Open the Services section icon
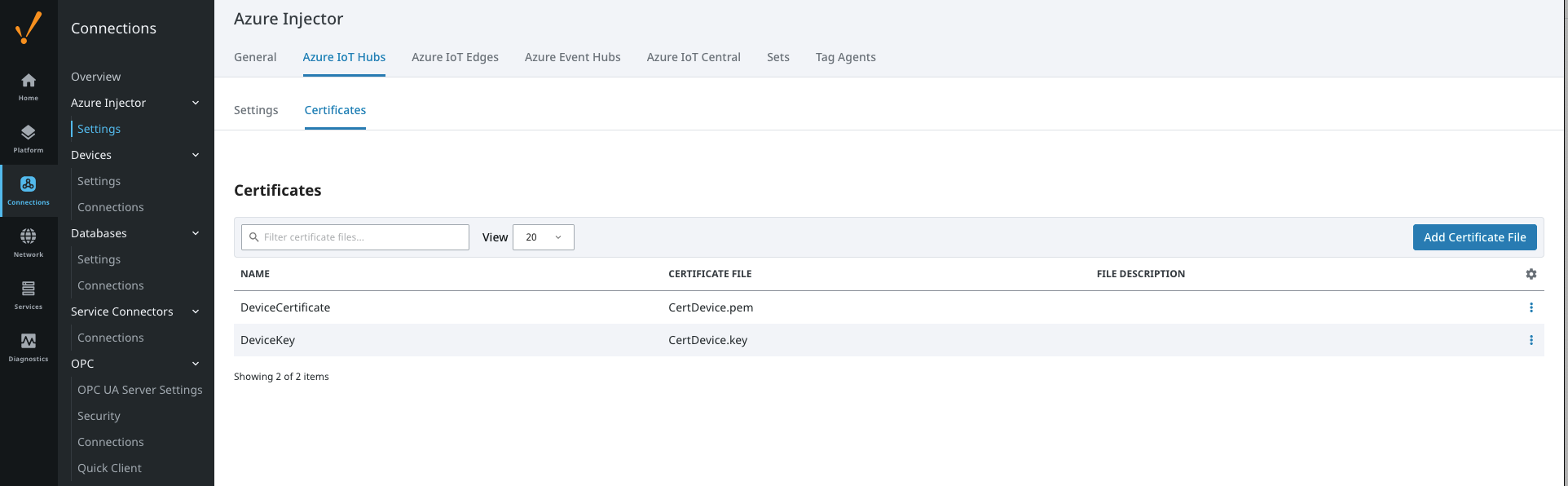 [29, 294]
